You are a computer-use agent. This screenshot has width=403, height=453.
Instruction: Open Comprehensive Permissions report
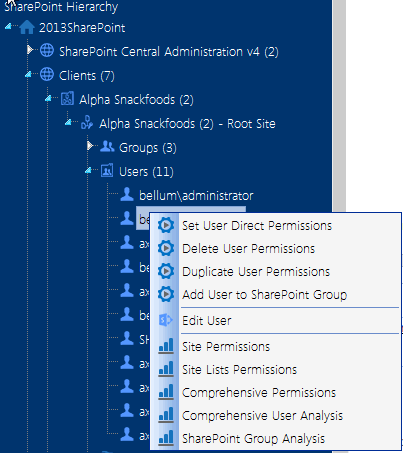pos(276,392)
